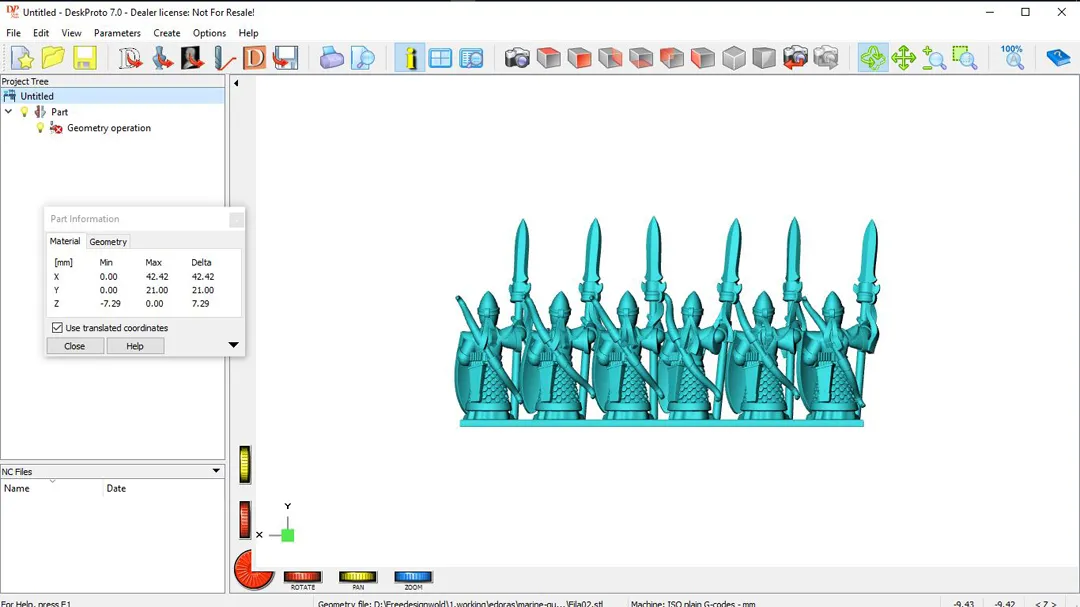
Task: Activate the green four-arrow pan tool
Action: 903,58
